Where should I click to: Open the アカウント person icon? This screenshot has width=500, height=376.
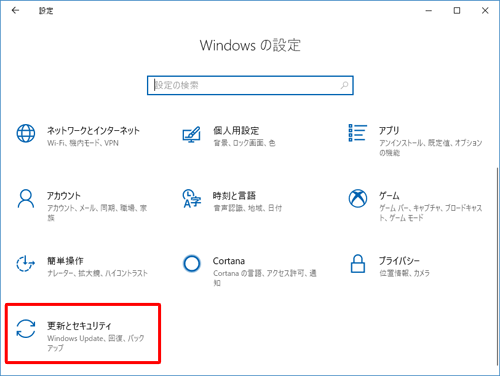point(26,199)
